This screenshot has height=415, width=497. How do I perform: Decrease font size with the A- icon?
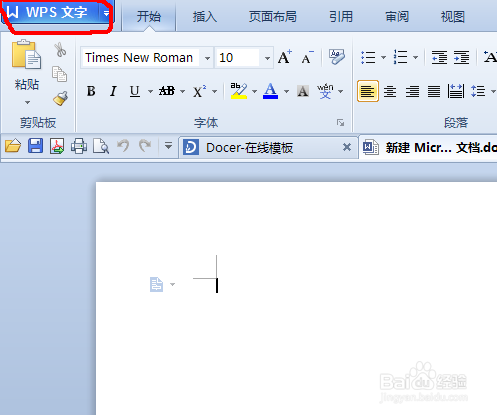click(x=307, y=57)
